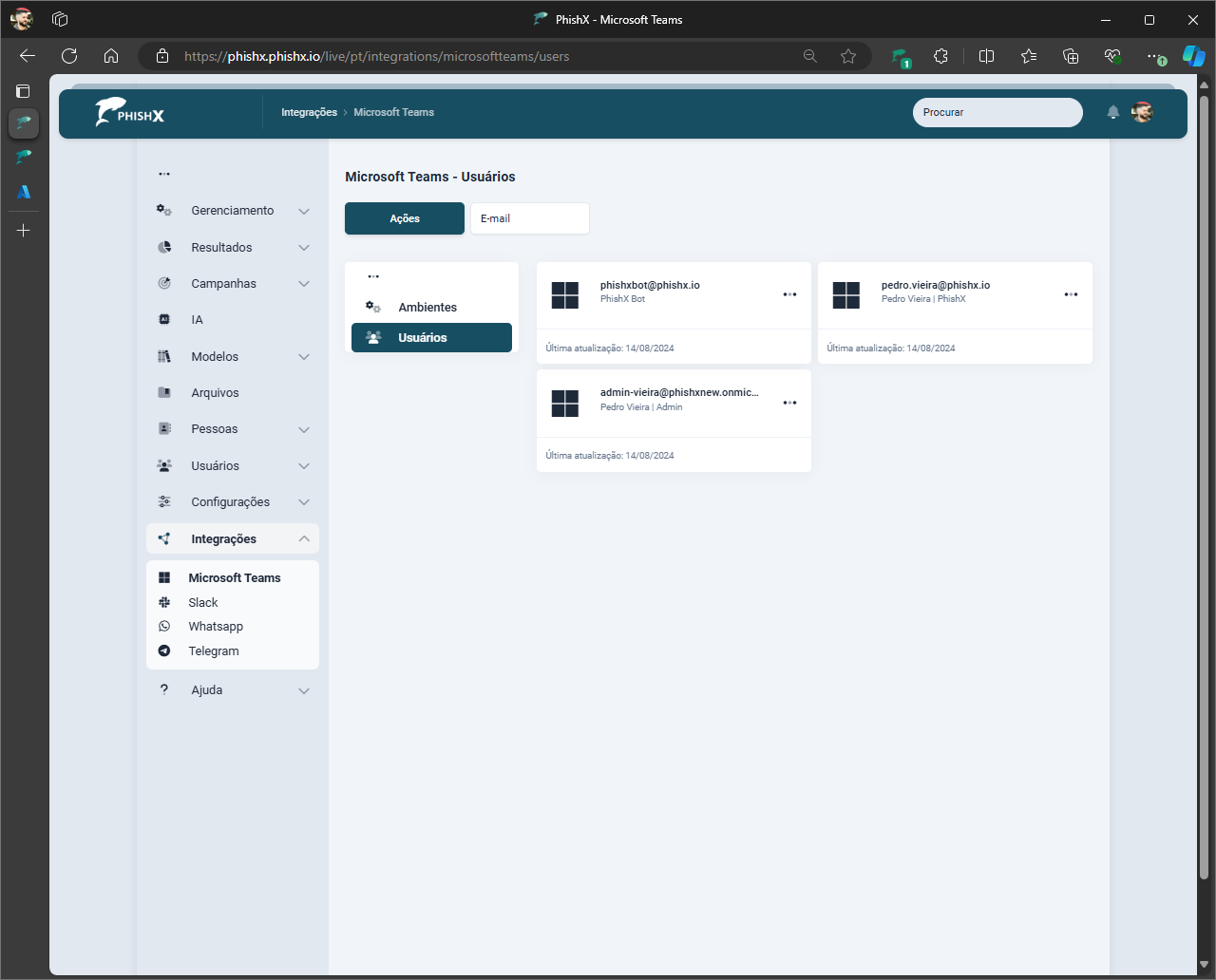Click the Configurações sliders icon
1216x980 pixels.
pyautogui.click(x=164, y=501)
